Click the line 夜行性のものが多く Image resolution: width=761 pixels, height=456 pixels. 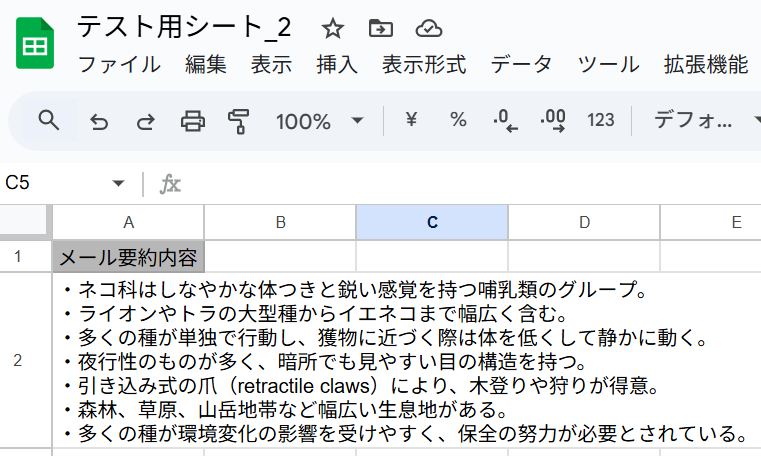click(x=325, y=362)
